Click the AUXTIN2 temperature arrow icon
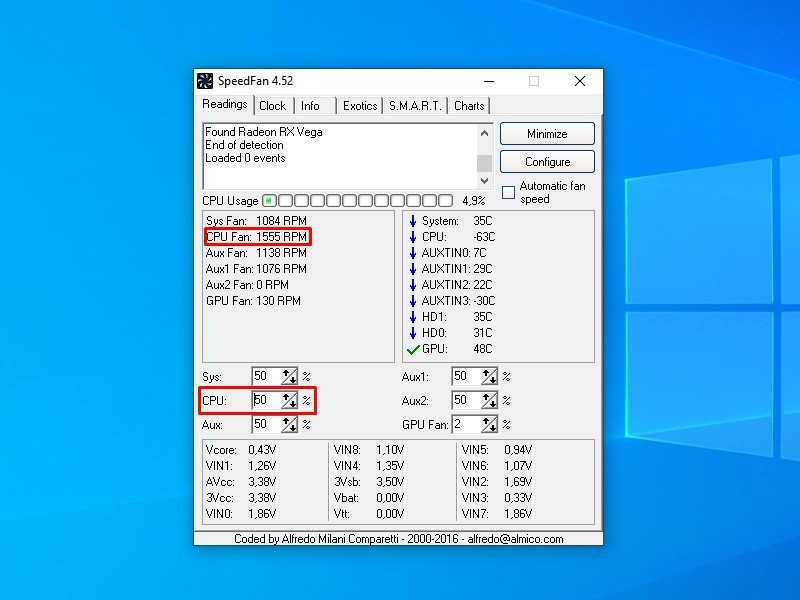Screen dimensions: 800x600 coord(413,285)
